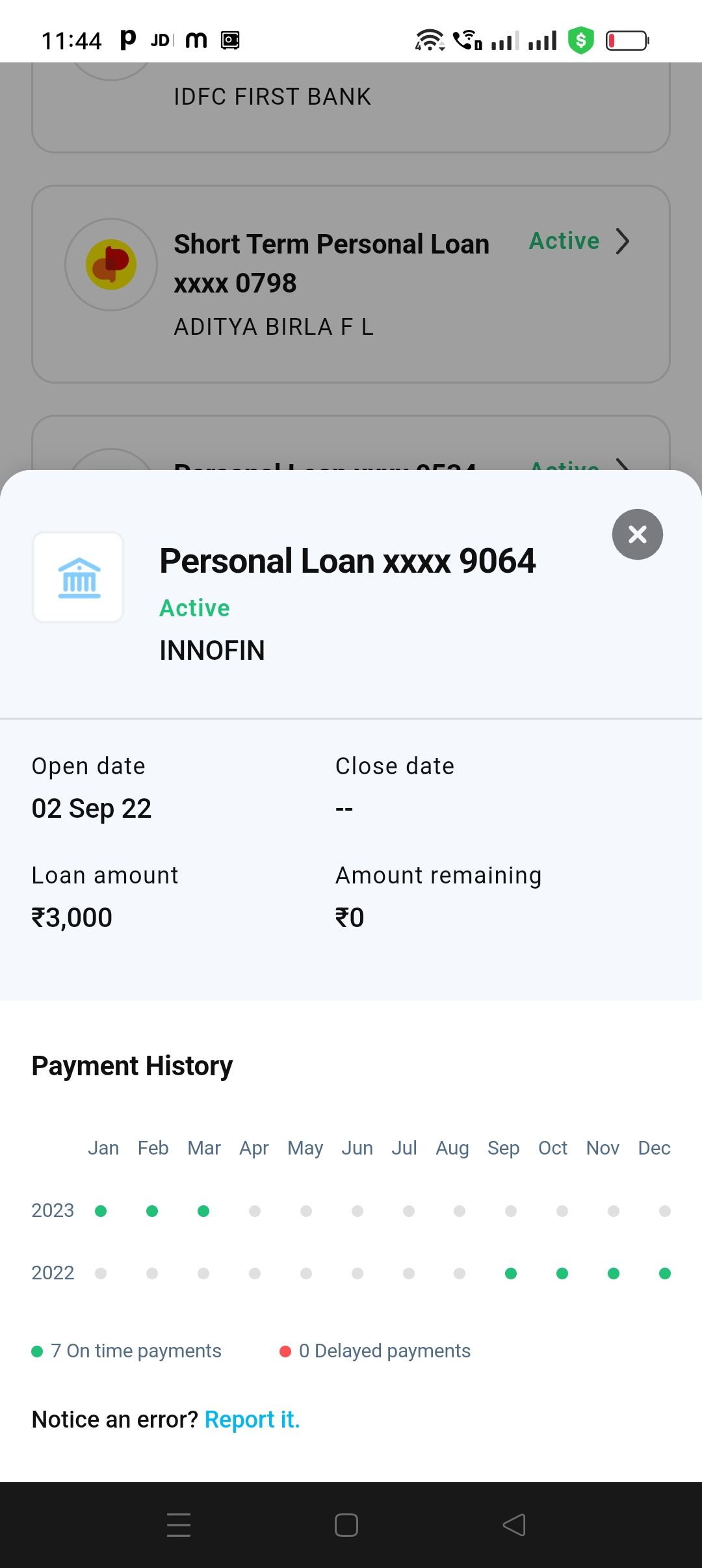702x1568 pixels.
Task: Tap the green shield dollar status icon
Action: tap(580, 40)
